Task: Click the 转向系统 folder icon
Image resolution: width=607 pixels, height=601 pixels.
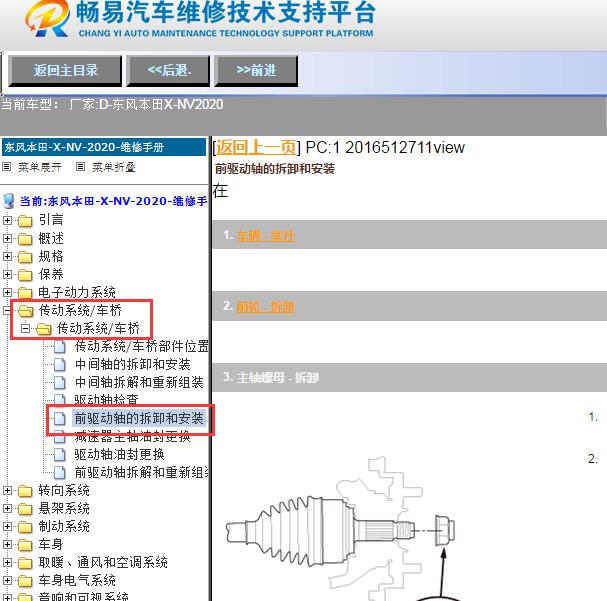Action: tap(25, 491)
